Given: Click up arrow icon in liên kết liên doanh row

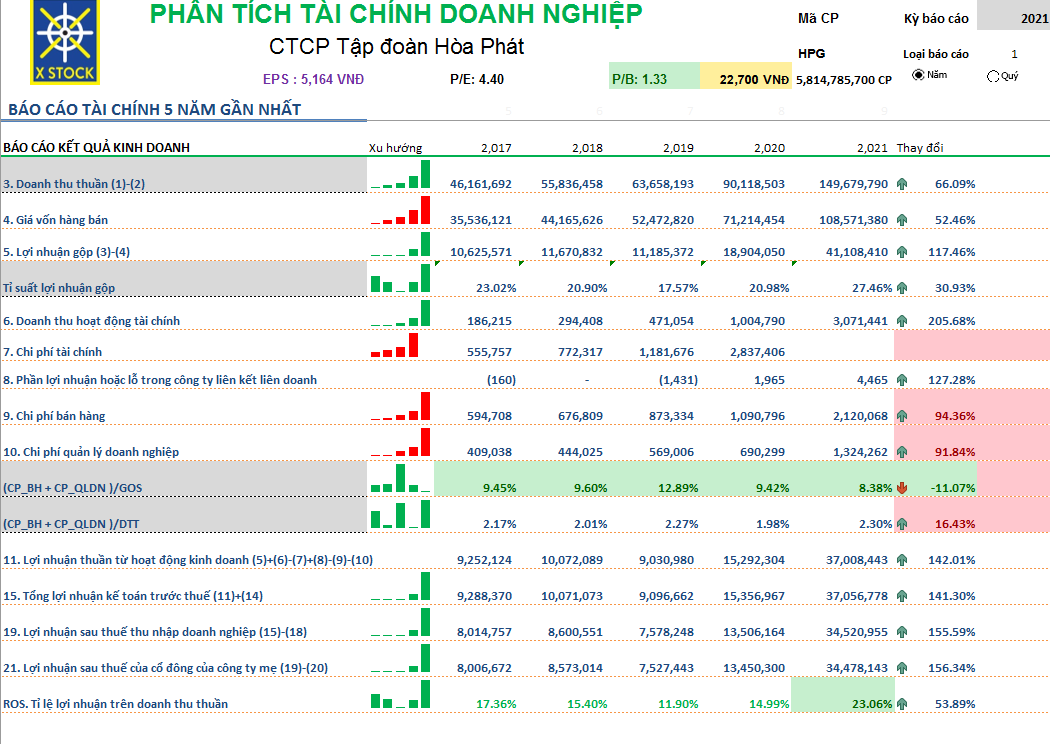Looking at the screenshot, I should pyautogui.click(x=902, y=380).
